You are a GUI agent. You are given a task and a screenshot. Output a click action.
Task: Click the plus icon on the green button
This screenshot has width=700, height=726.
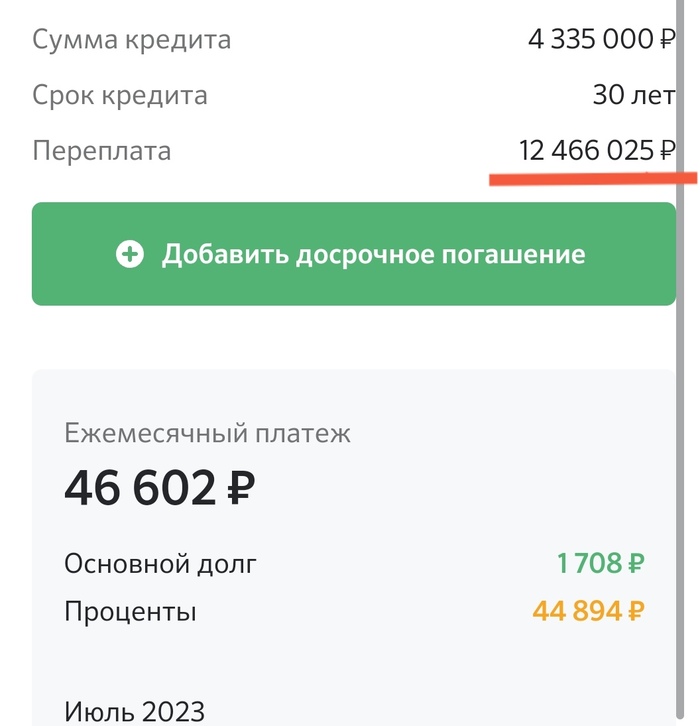coord(130,254)
